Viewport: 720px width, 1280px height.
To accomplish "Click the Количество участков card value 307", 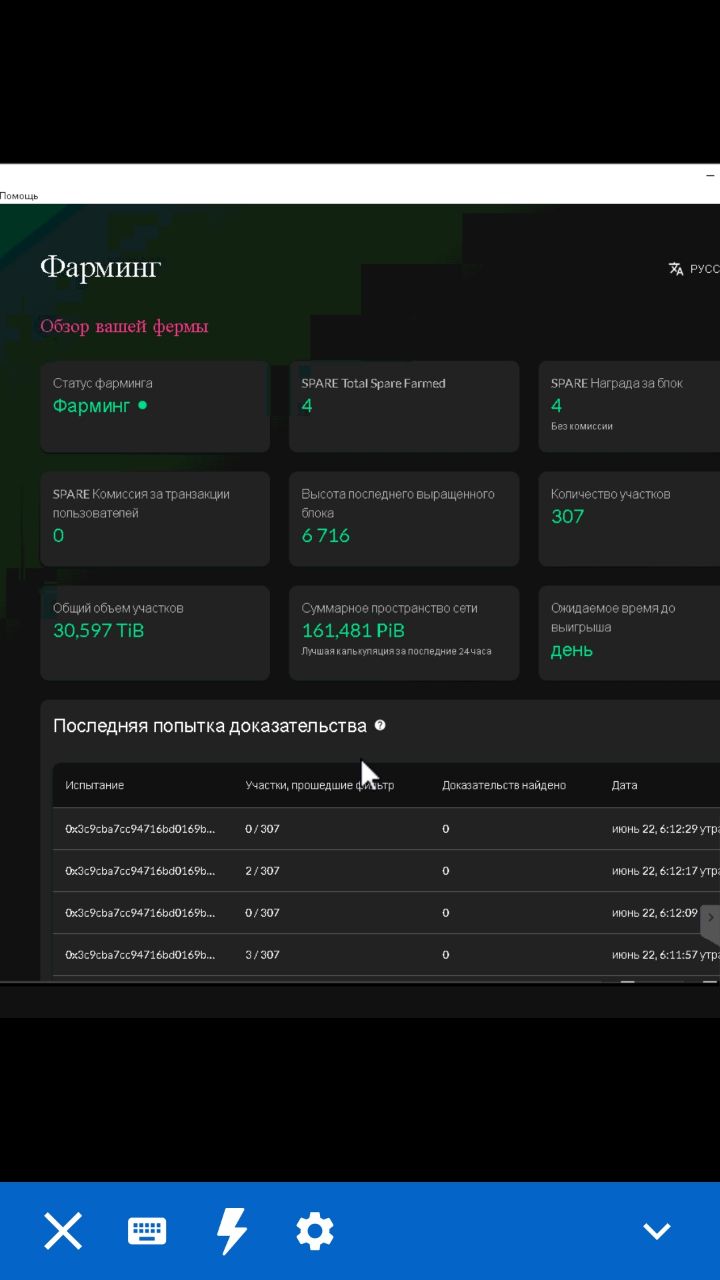I will 567,516.
